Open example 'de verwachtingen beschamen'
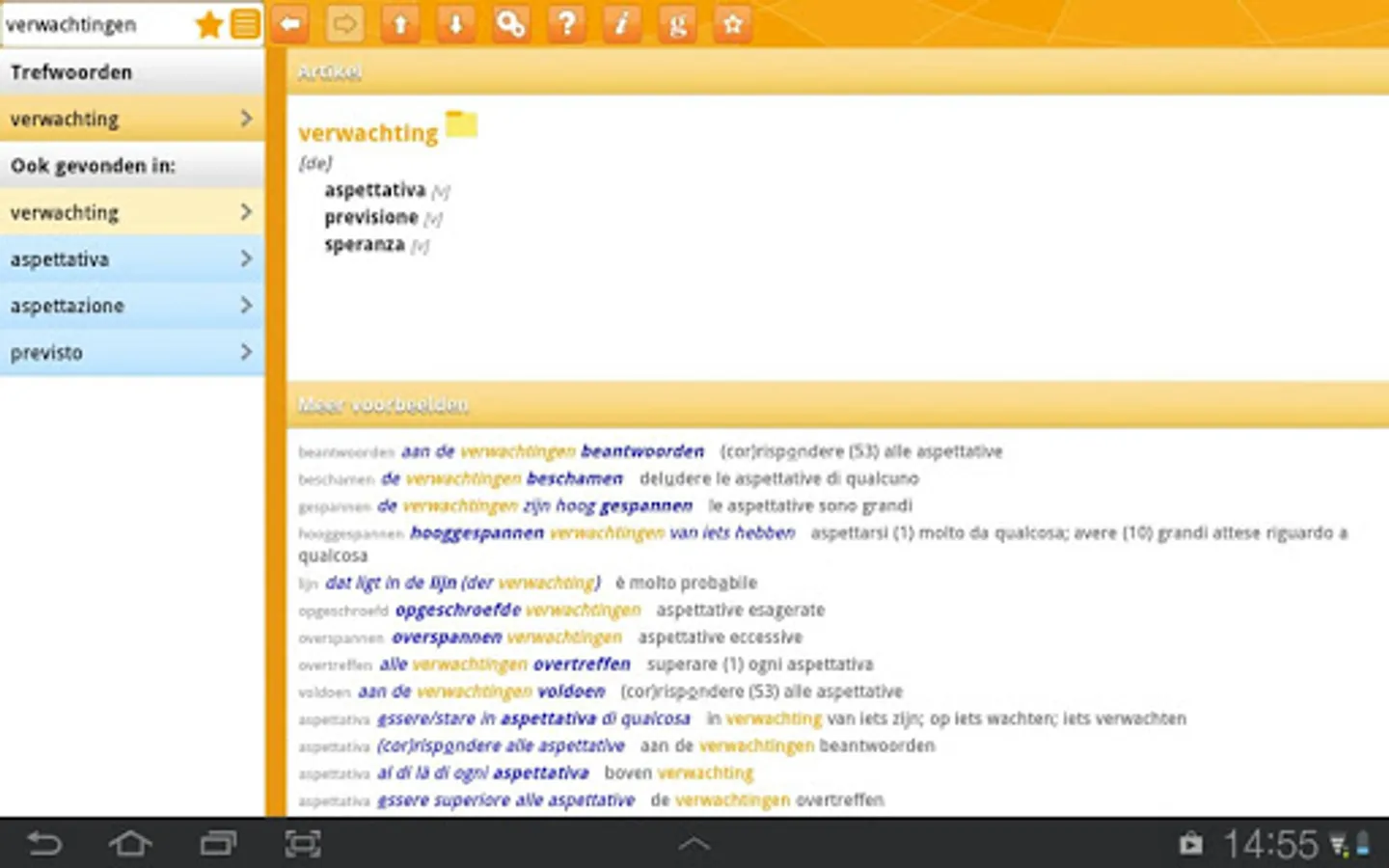 pyautogui.click(x=502, y=478)
